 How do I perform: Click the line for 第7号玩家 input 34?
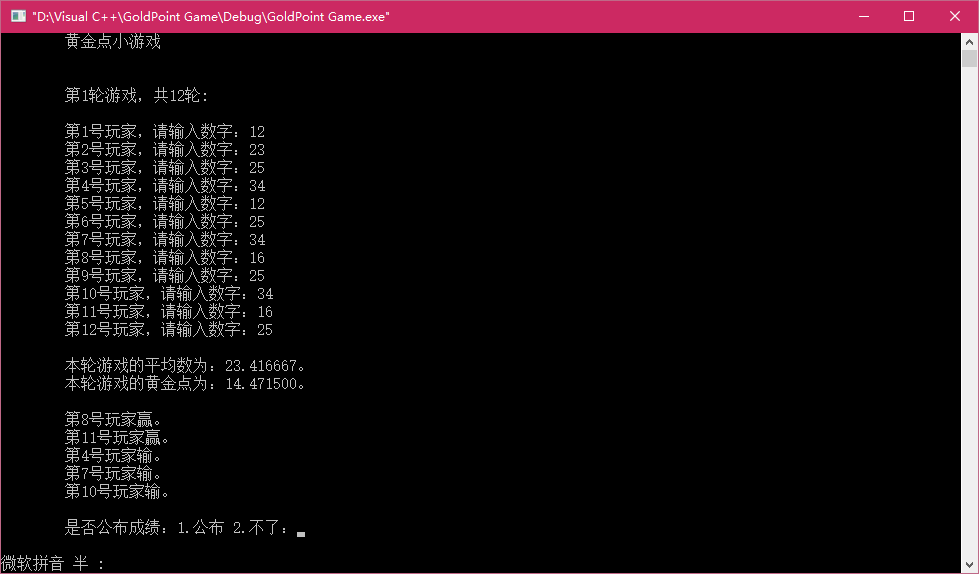(x=165, y=240)
